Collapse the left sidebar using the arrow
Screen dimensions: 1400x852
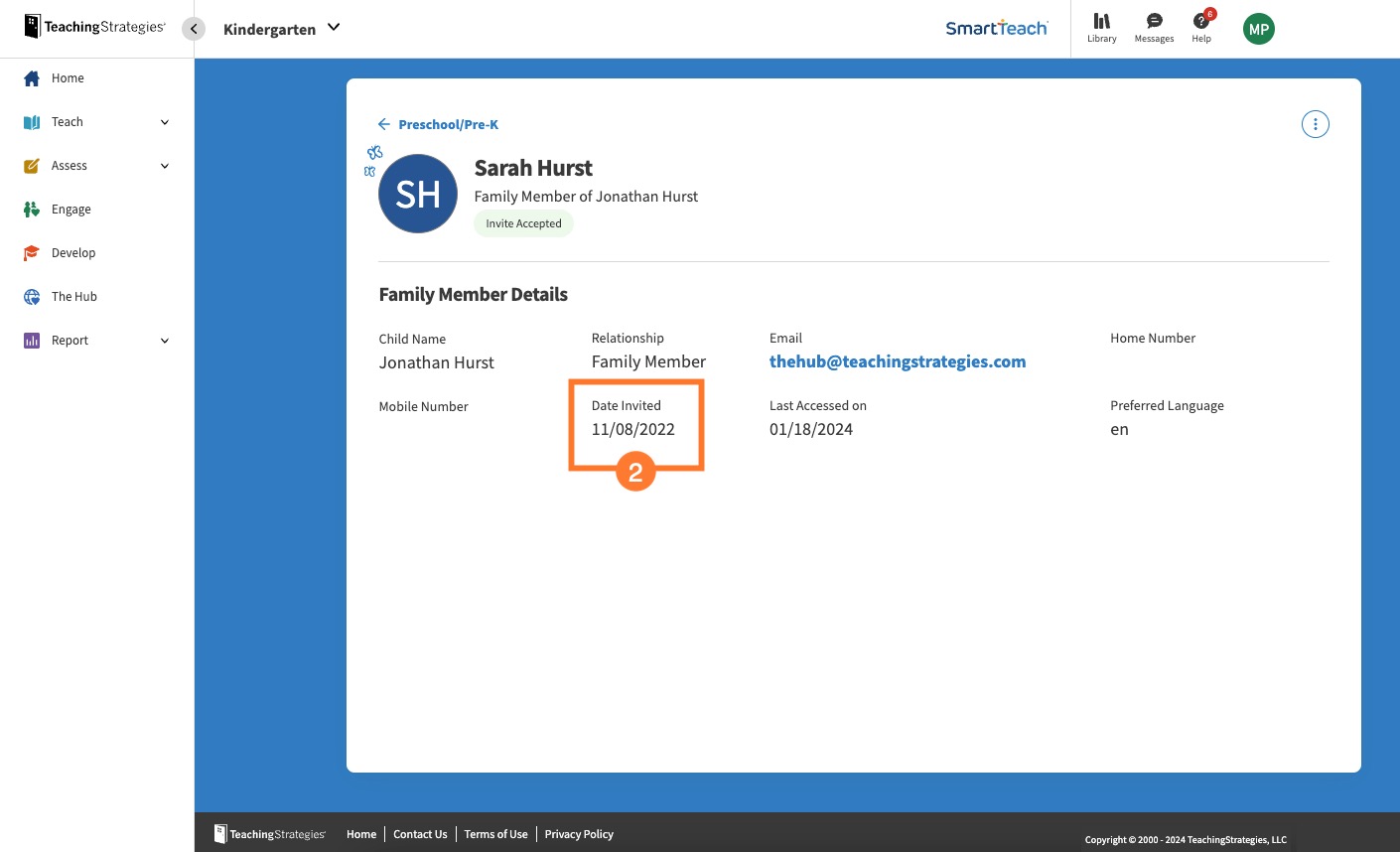(193, 28)
